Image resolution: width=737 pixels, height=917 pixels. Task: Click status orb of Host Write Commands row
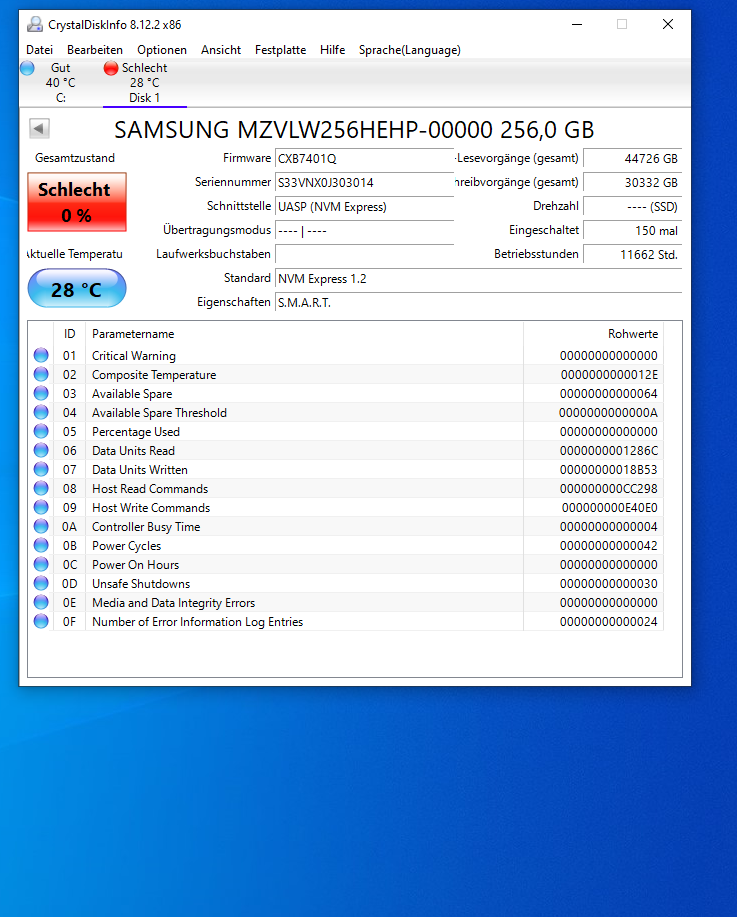pyautogui.click(x=41, y=507)
